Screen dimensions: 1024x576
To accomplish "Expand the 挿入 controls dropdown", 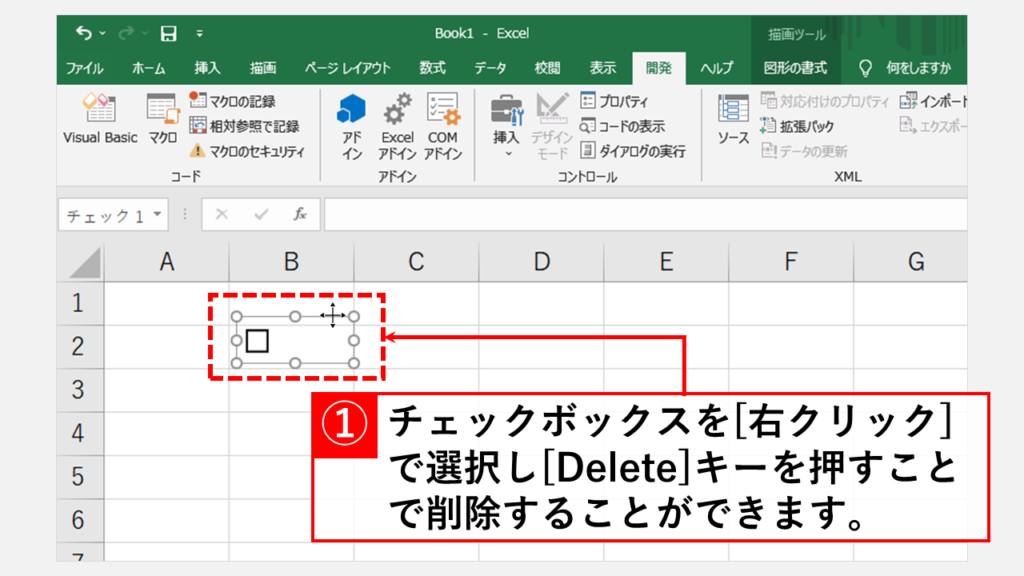I will 506,154.
